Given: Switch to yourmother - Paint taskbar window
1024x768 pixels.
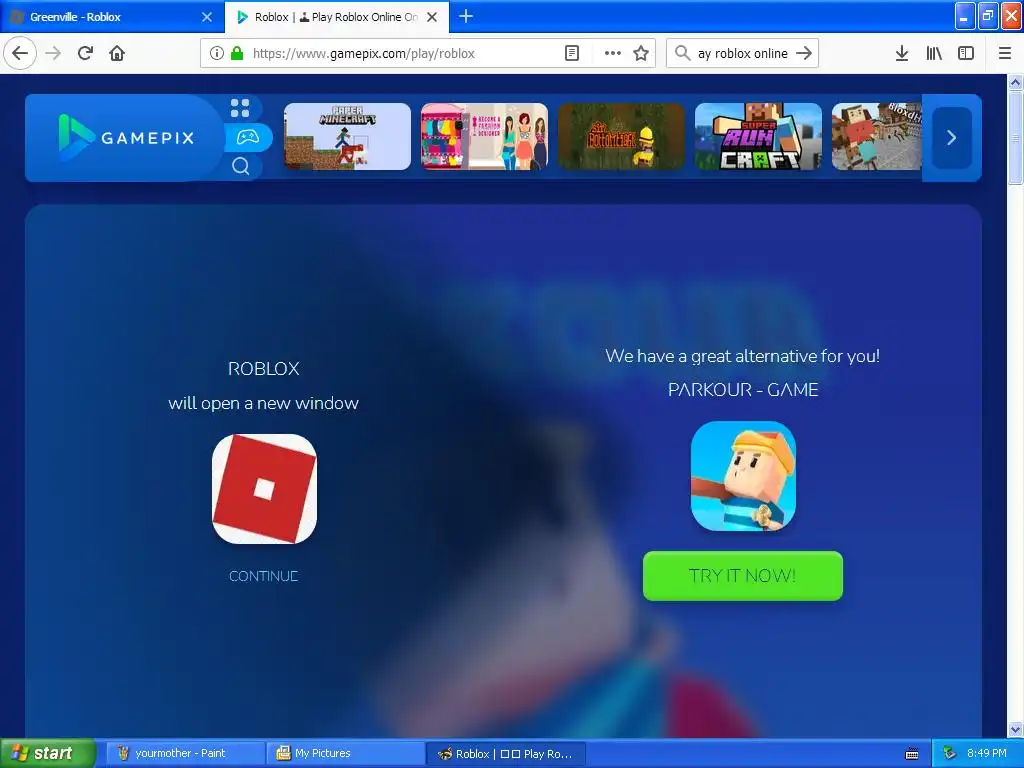Looking at the screenshot, I should (x=185, y=754).
